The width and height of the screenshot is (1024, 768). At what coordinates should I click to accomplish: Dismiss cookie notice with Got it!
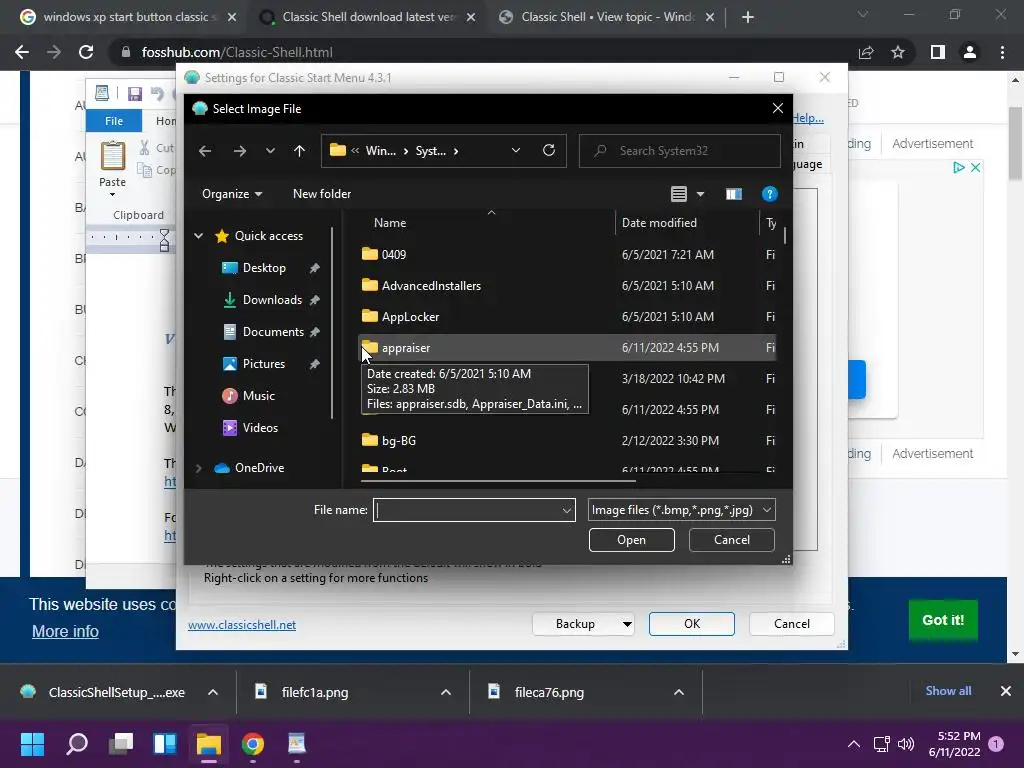tap(943, 620)
